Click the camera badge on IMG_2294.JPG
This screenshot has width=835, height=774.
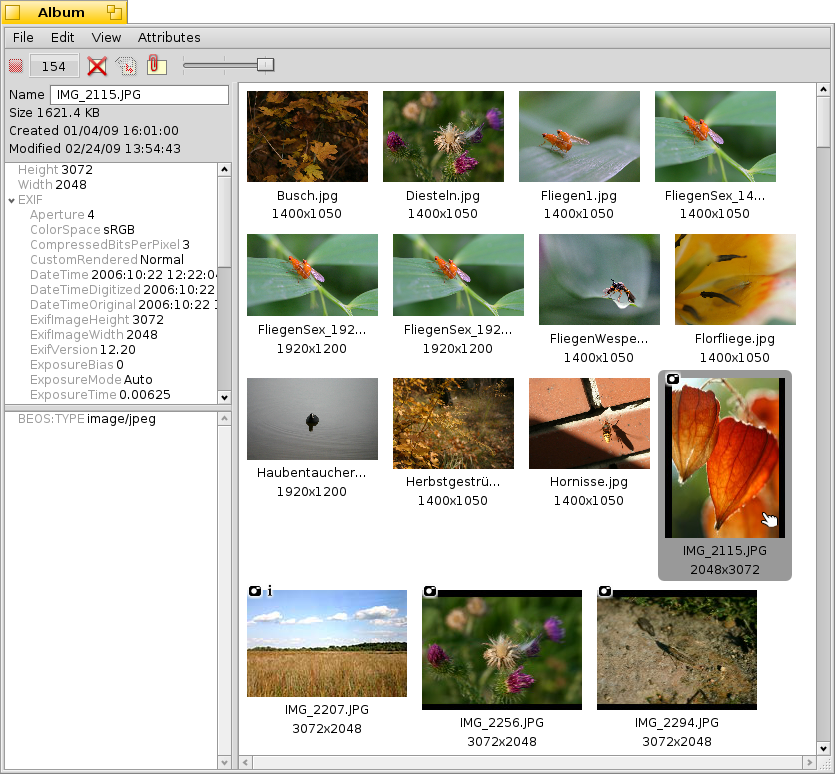(x=605, y=591)
